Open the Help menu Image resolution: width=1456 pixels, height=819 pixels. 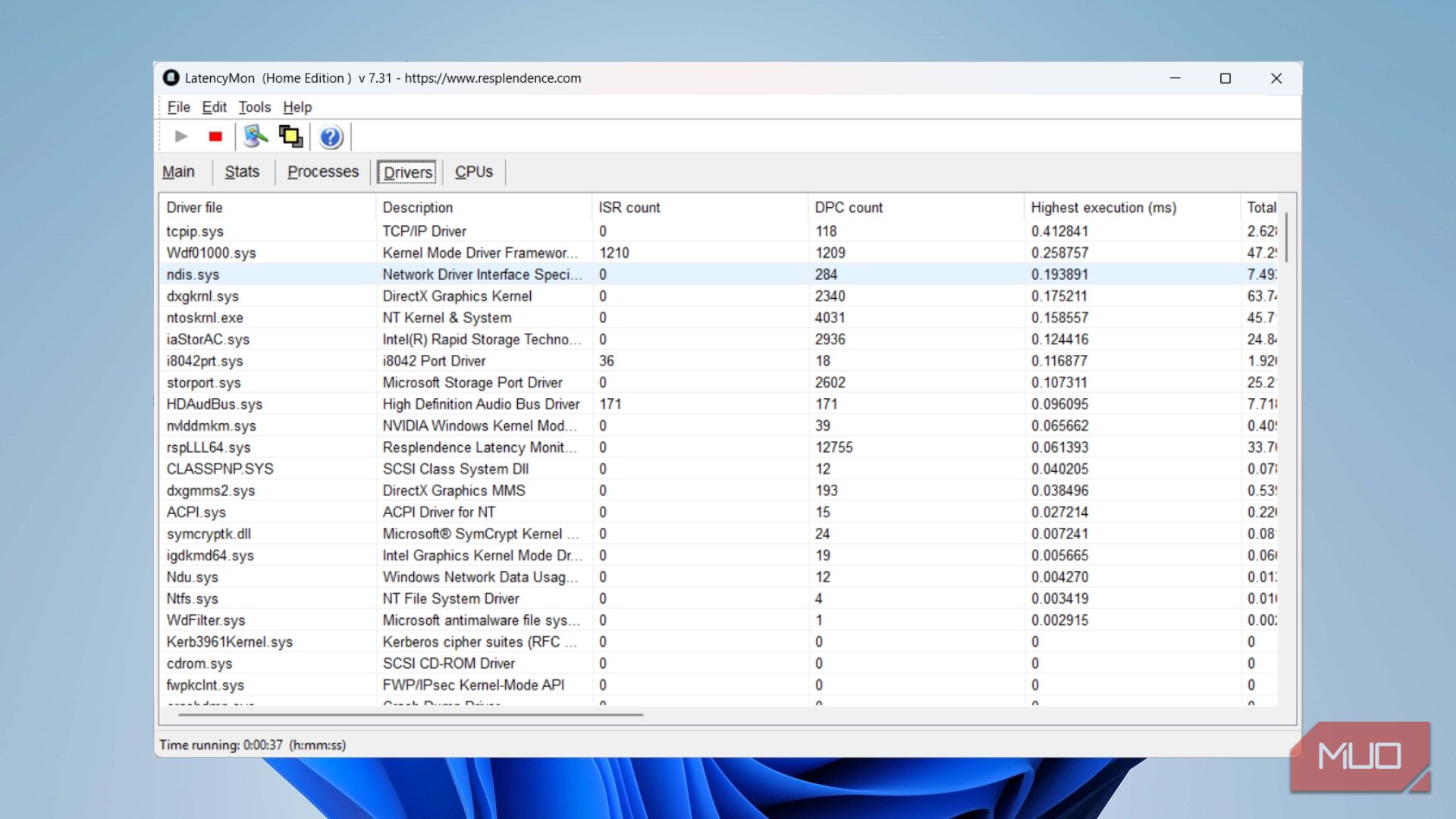297,107
